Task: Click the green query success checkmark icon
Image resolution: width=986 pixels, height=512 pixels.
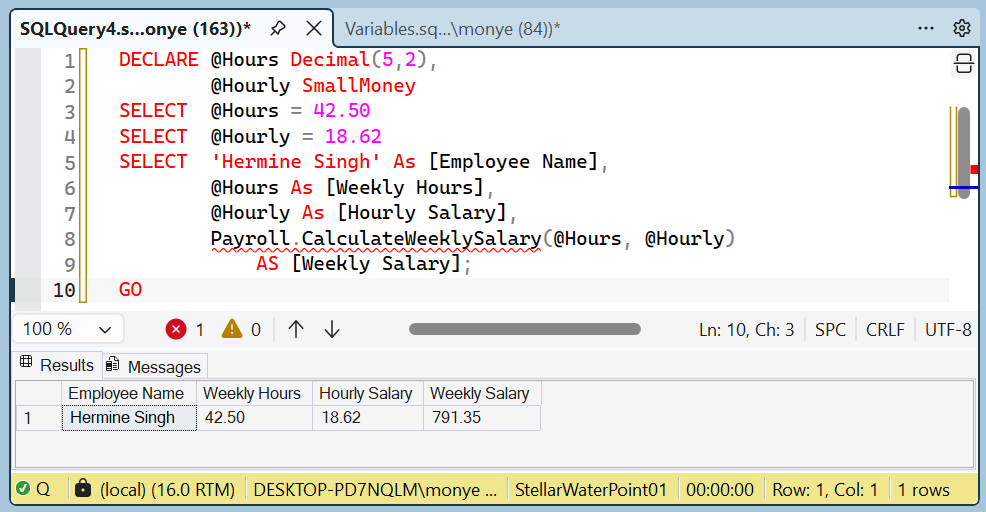Action: click(23, 488)
